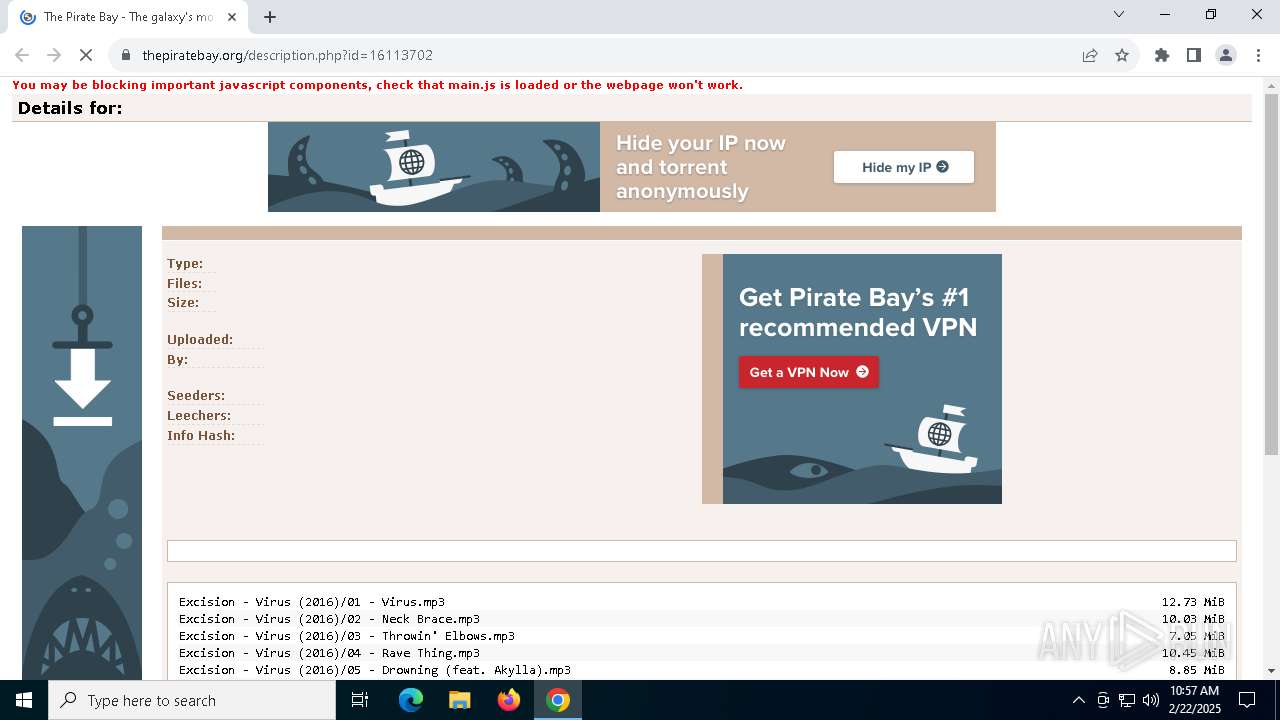The width and height of the screenshot is (1280, 720).
Task: Click the Info Hash label
Action: point(201,435)
